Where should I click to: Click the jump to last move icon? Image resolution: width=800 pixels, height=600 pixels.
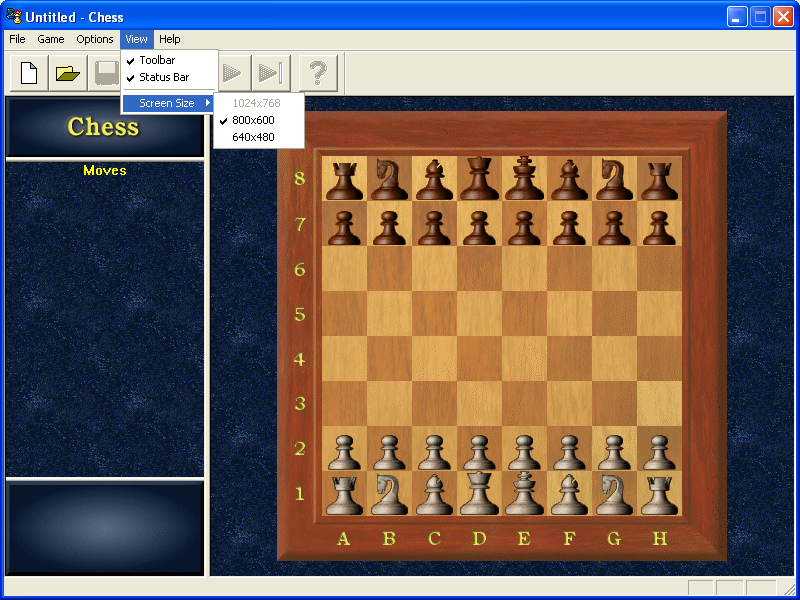(x=270, y=72)
